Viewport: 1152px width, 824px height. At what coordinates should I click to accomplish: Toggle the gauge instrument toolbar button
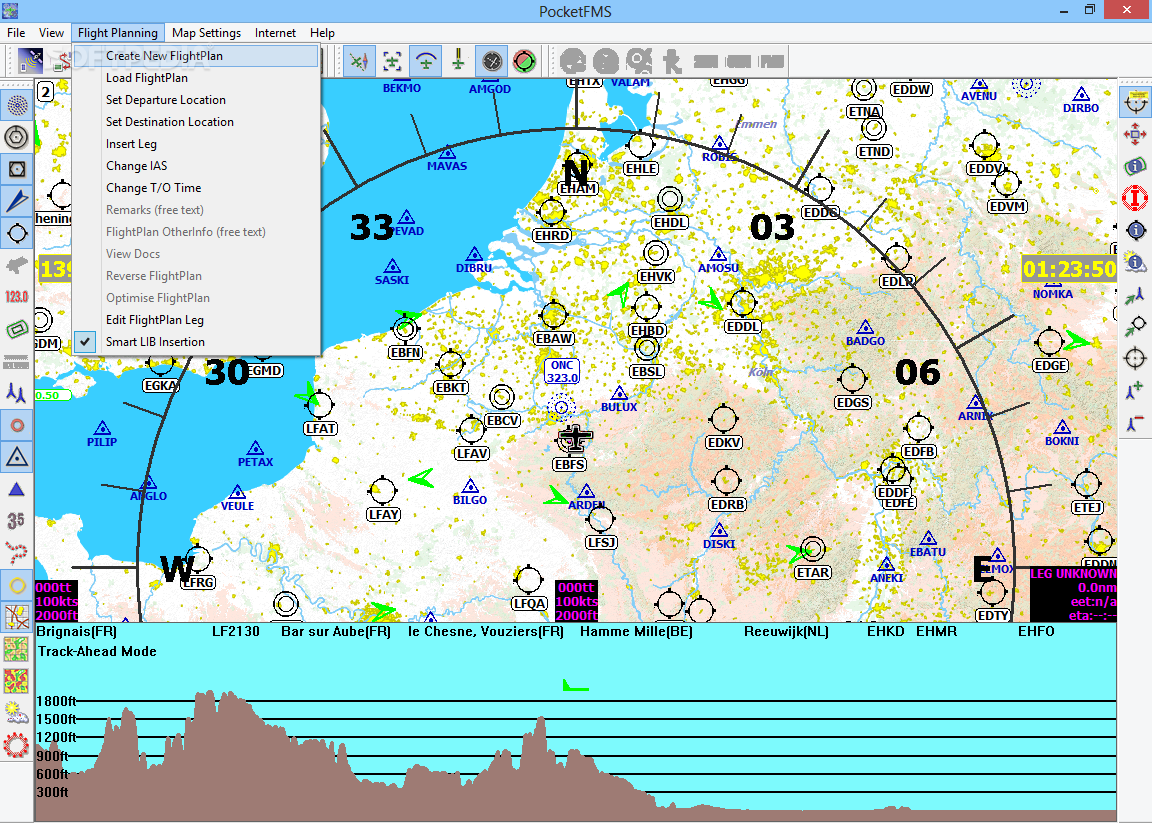tap(492, 61)
